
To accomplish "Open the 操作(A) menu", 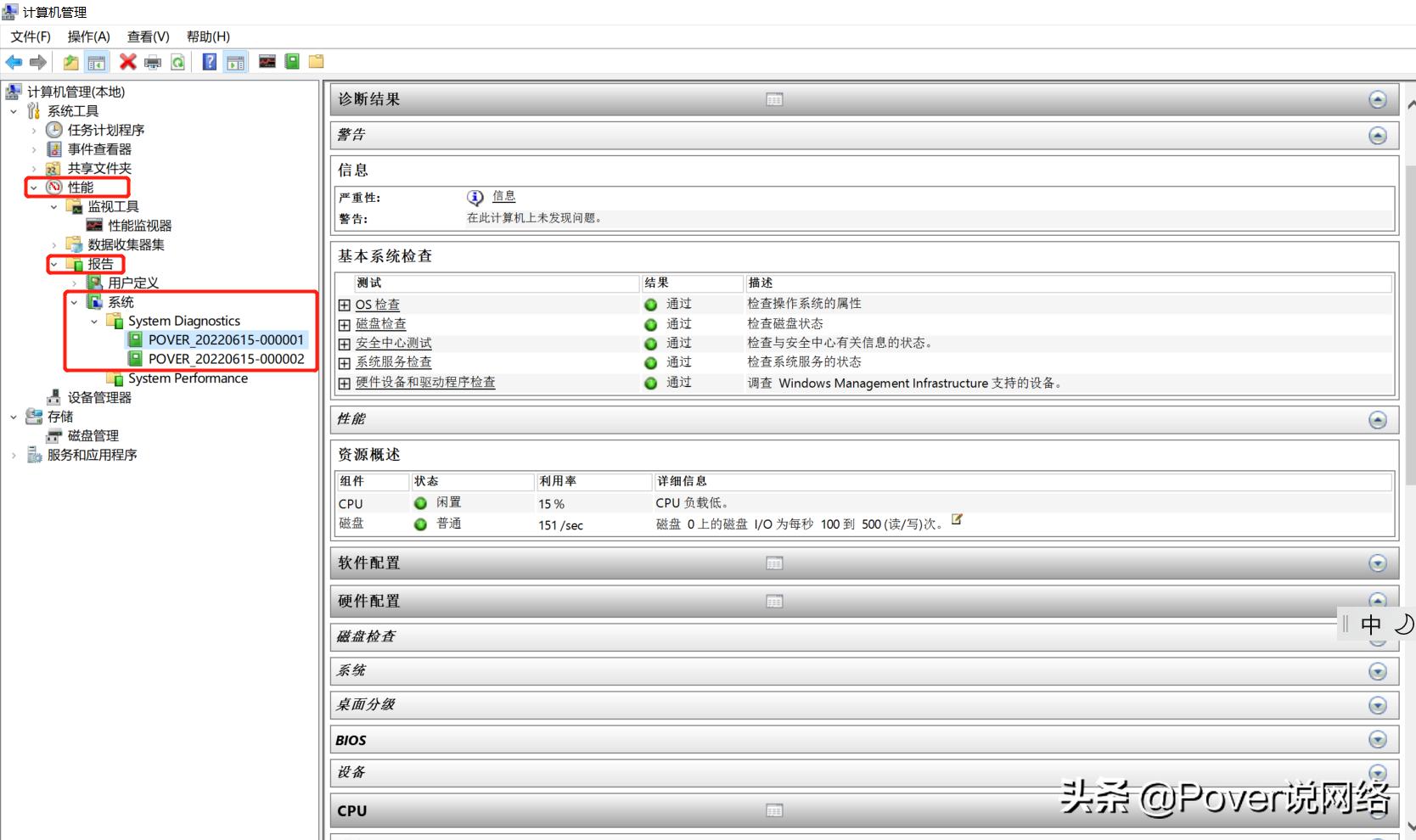I will coord(88,36).
